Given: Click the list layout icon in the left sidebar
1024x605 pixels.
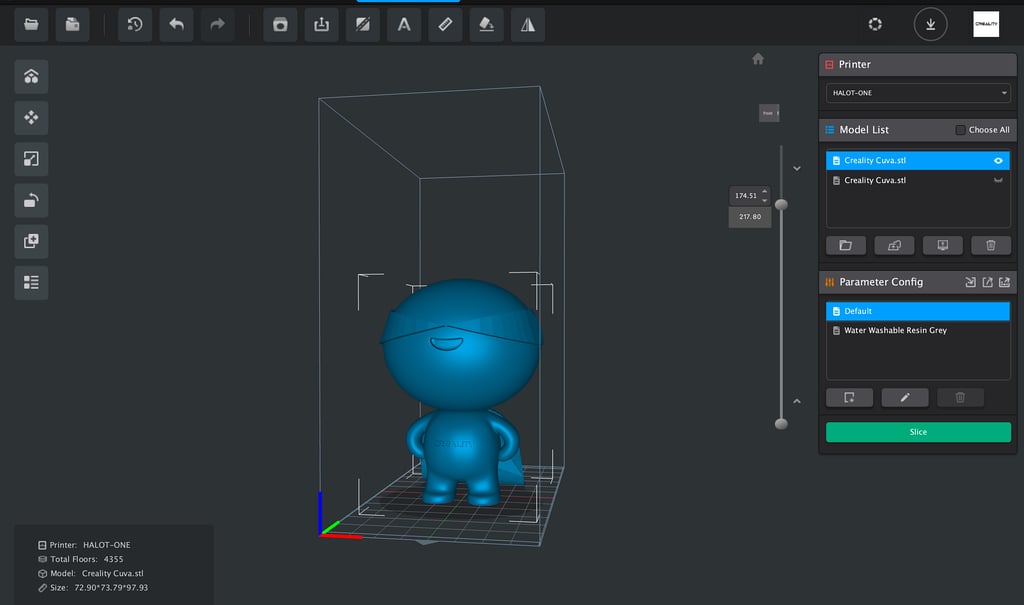Looking at the screenshot, I should [x=31, y=282].
